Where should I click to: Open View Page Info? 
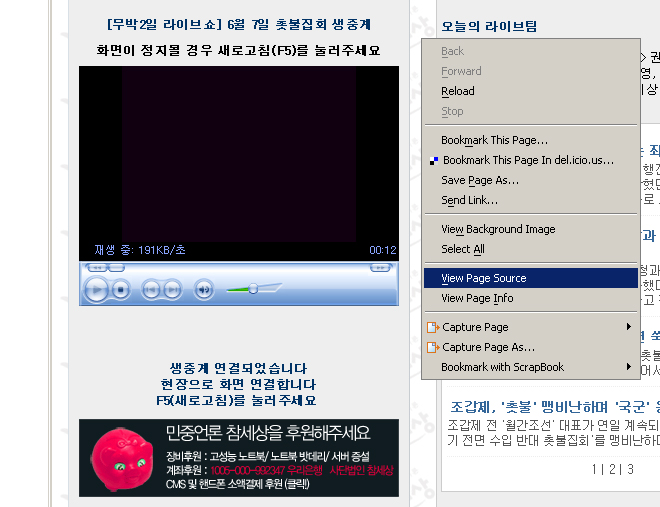[531, 298]
